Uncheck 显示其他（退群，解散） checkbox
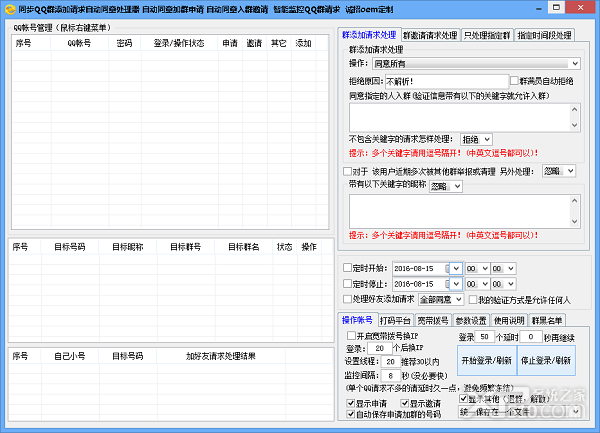 click(463, 399)
